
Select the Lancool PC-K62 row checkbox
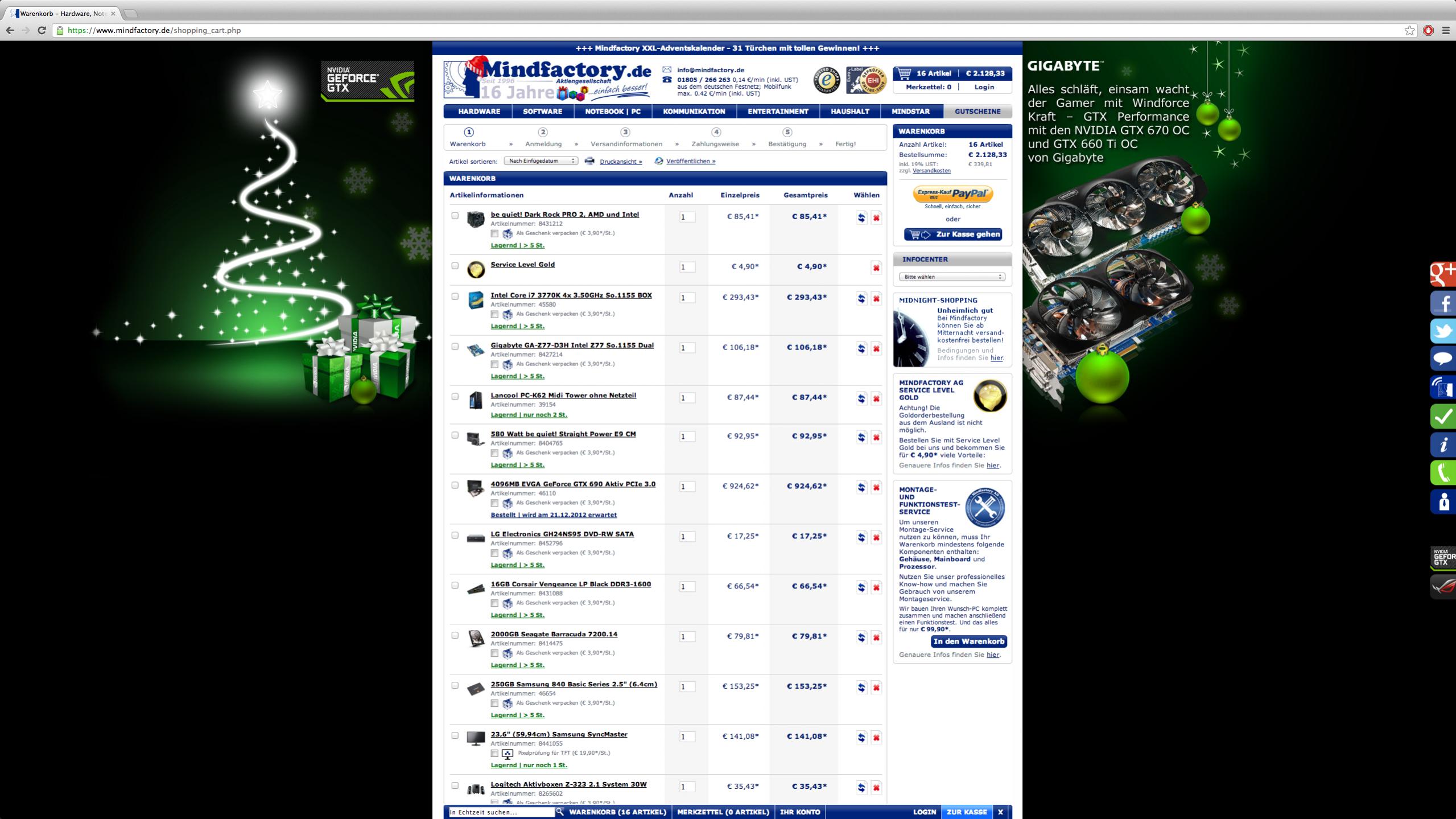455,397
